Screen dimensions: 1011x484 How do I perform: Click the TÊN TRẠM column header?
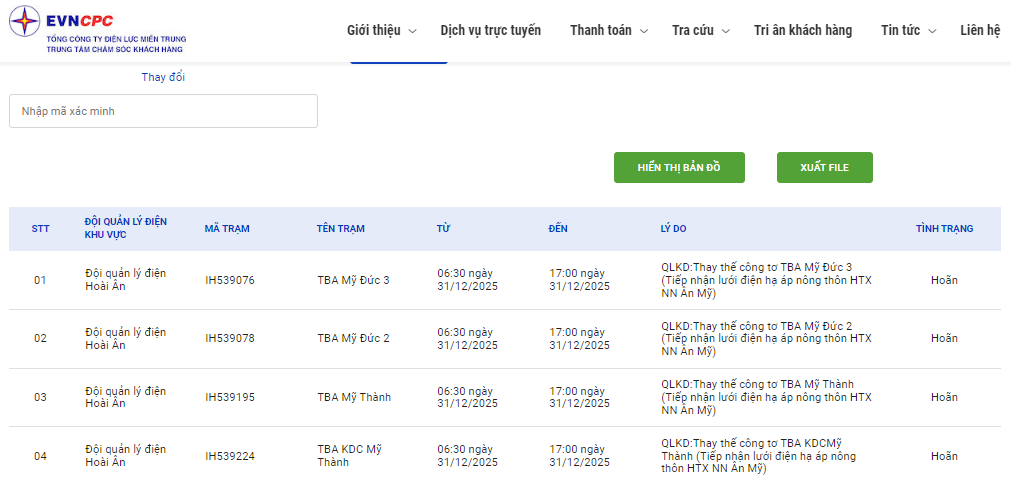pos(340,229)
